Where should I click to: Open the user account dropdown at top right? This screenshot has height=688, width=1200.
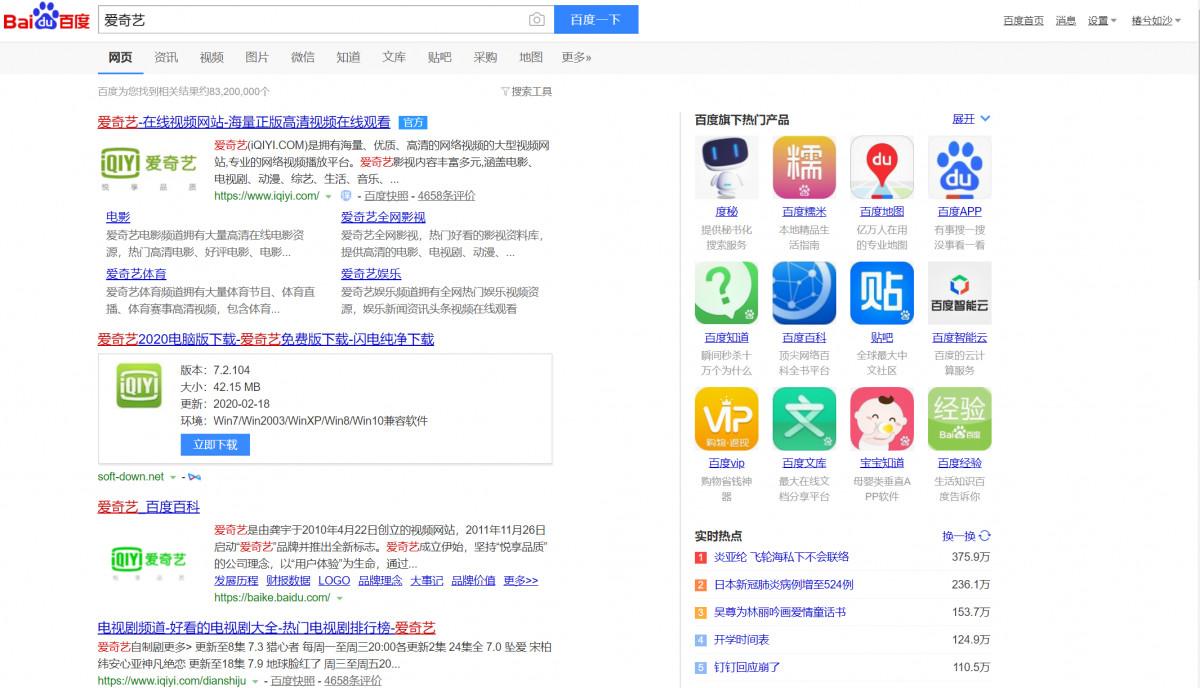coord(1156,21)
